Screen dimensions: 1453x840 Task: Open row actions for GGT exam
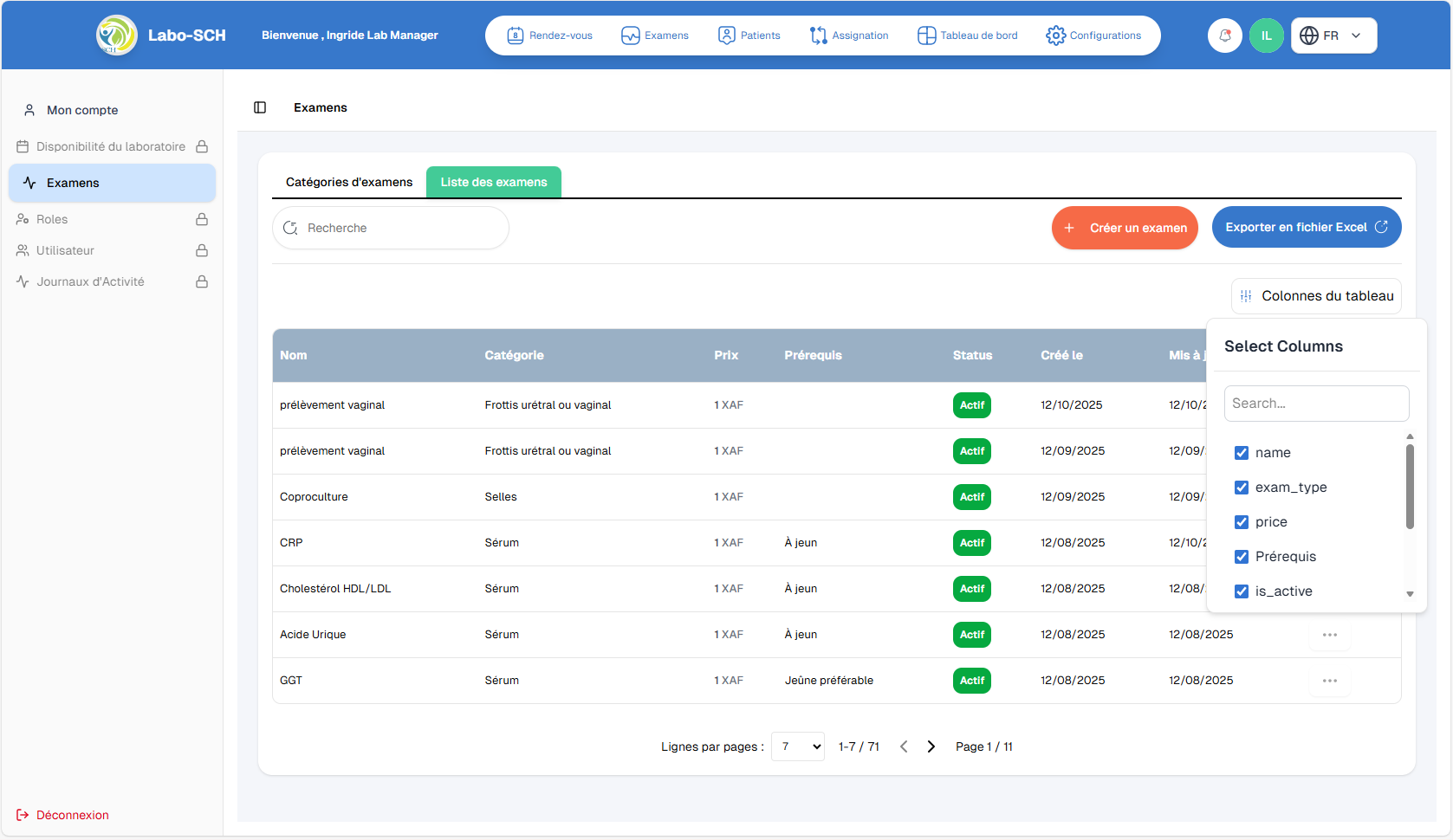[1329, 681]
